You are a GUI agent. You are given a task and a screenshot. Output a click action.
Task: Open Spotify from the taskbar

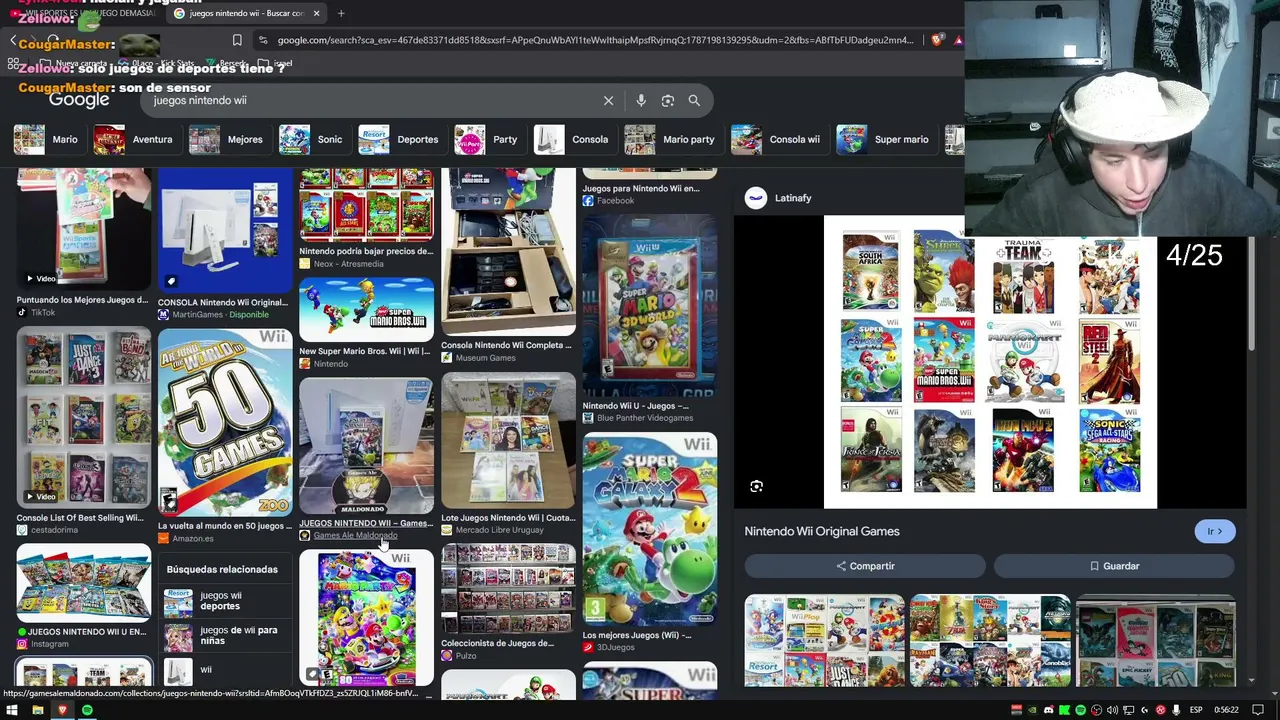coord(87,710)
